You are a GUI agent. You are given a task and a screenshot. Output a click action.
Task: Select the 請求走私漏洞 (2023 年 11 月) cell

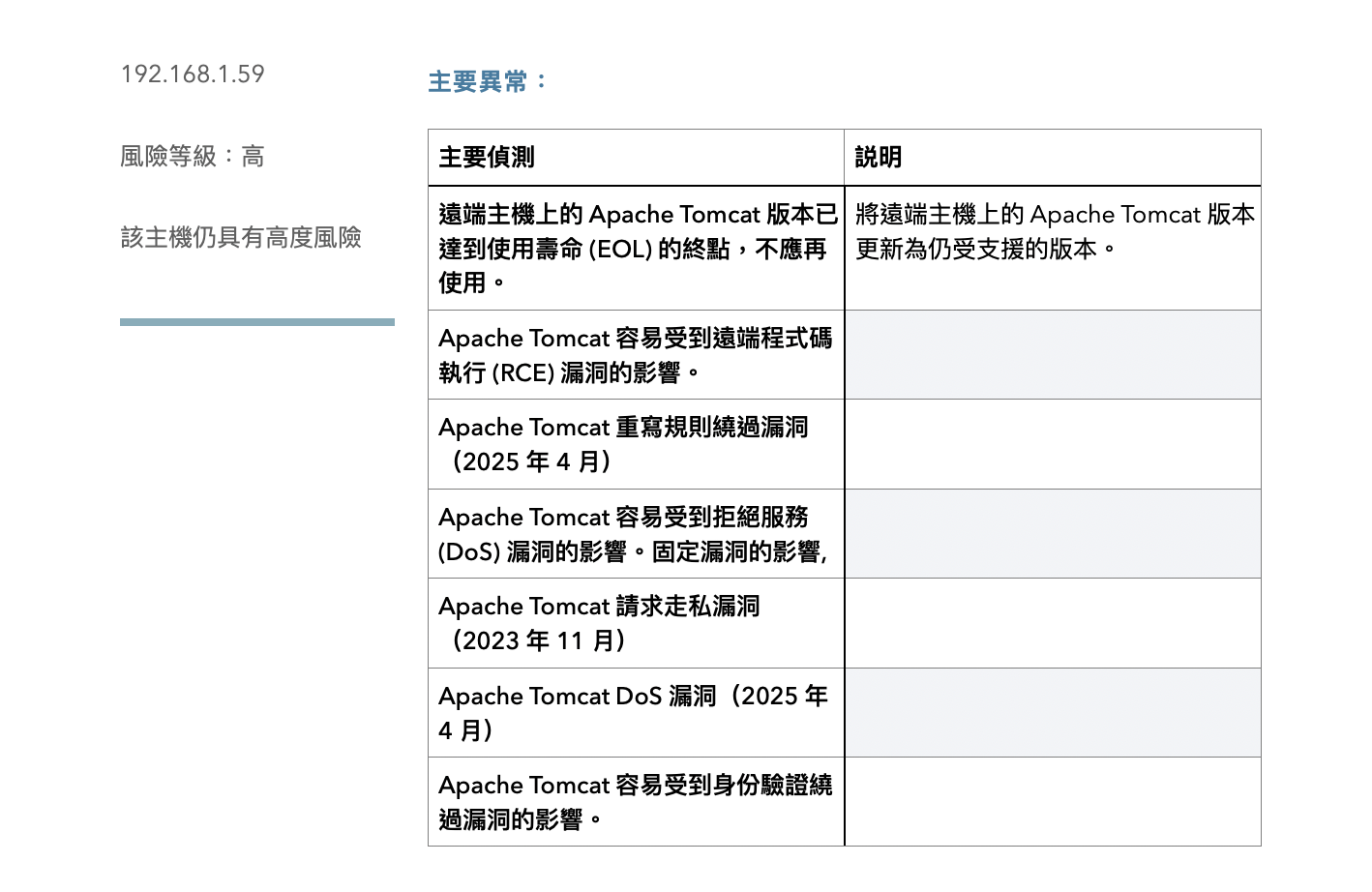click(x=636, y=623)
